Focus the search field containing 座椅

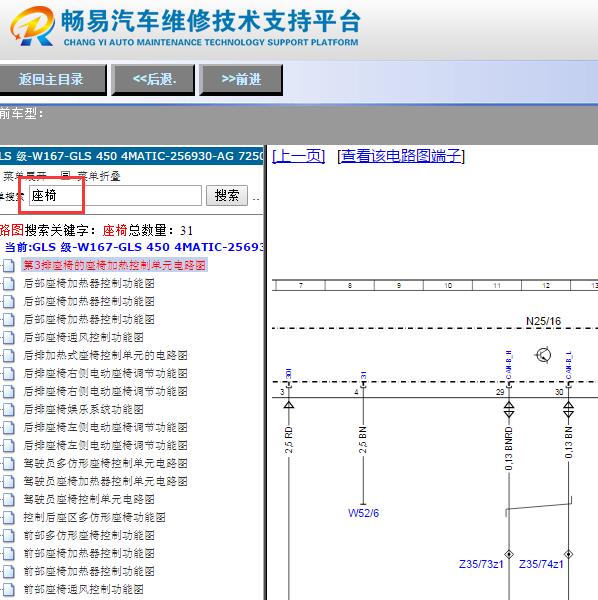click(115, 196)
